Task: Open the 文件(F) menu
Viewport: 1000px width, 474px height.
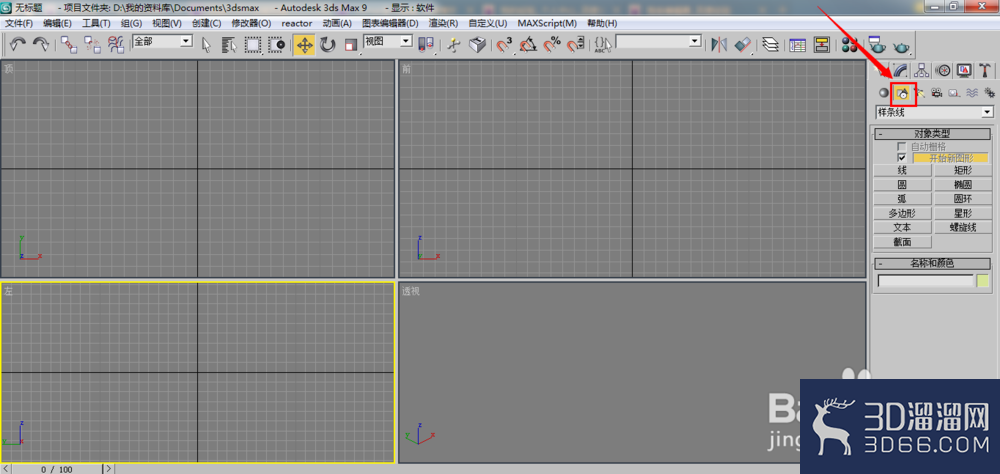Action: [x=19, y=23]
